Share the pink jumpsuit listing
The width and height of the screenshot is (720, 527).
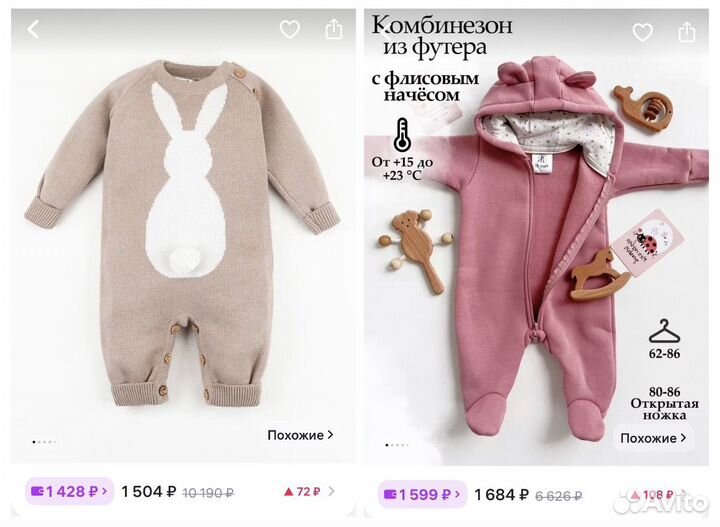(687, 31)
